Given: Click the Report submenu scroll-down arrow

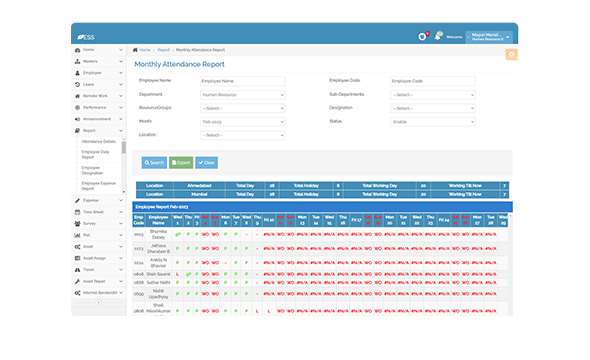Looking at the screenshot, I should click(124, 192).
